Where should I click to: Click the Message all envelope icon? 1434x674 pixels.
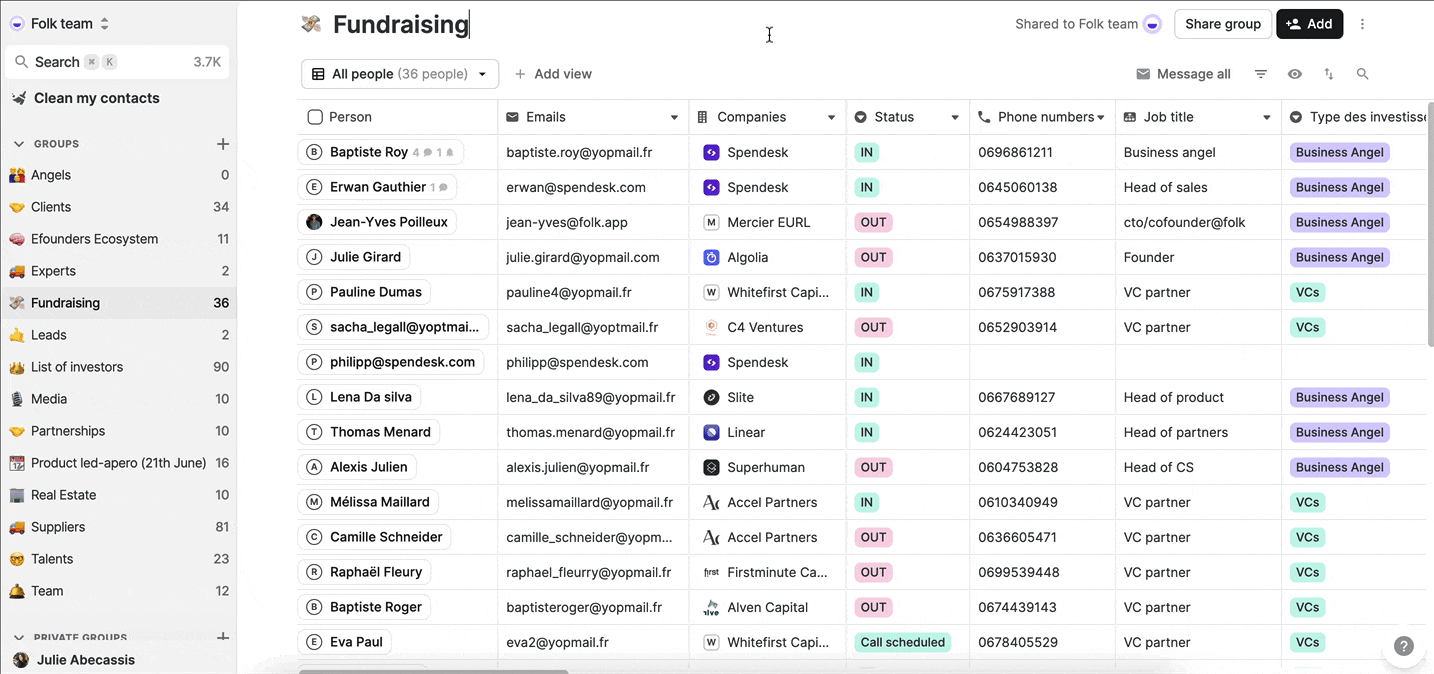[1143, 74]
